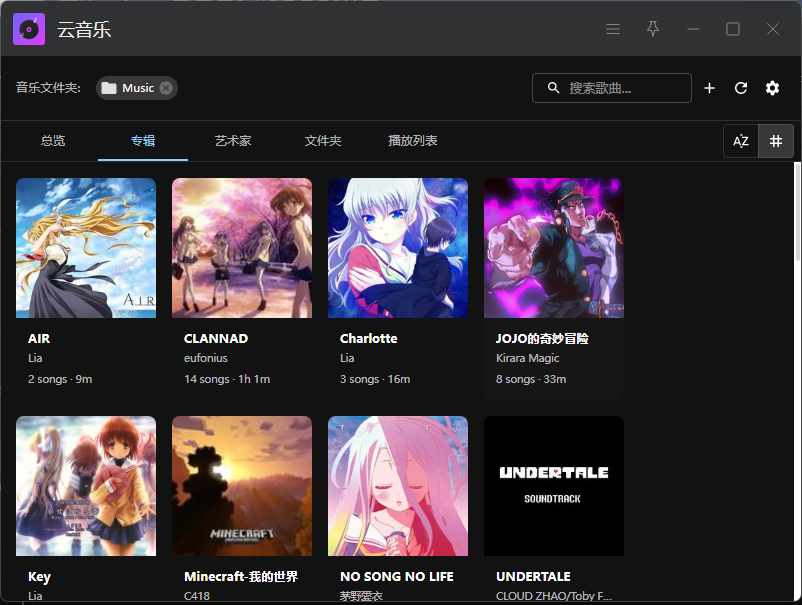
Task: Focus the 搜索歌曲 search field
Action: (612, 88)
